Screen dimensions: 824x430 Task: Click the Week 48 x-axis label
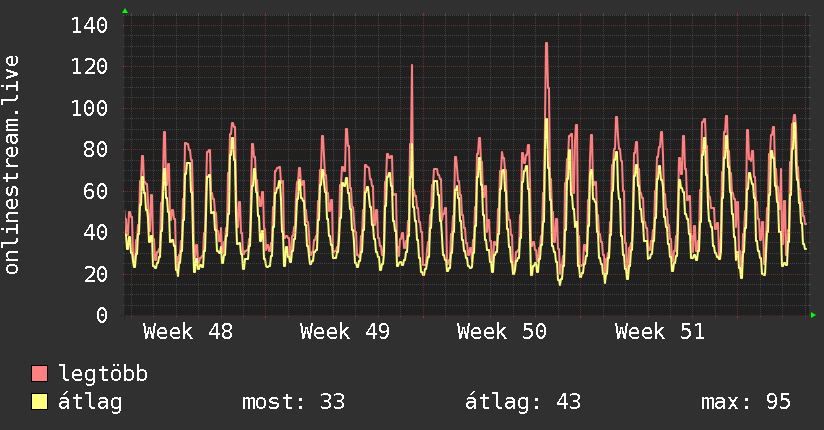[188, 332]
